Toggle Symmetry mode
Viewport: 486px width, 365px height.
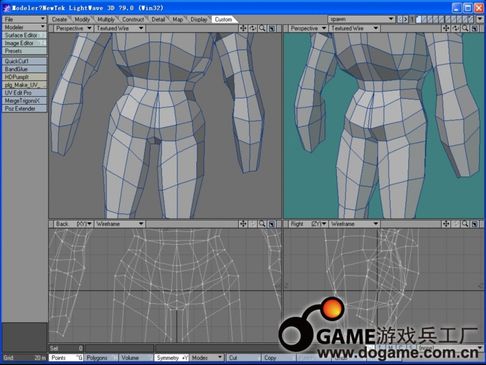172,358
